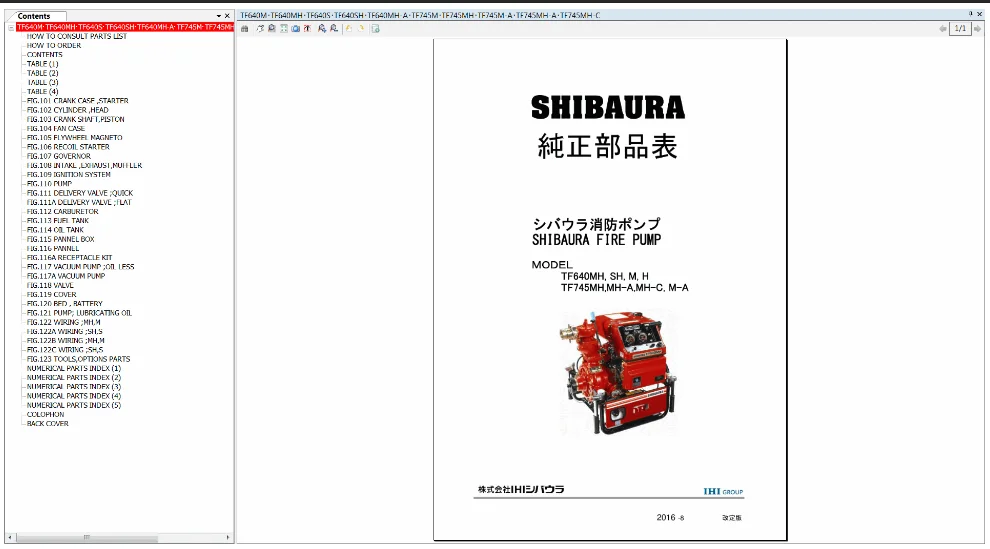This screenshot has height=549, width=990.
Task: Open FIG.121 PUMP; LUBRICATING OIL
Action: click(79, 313)
